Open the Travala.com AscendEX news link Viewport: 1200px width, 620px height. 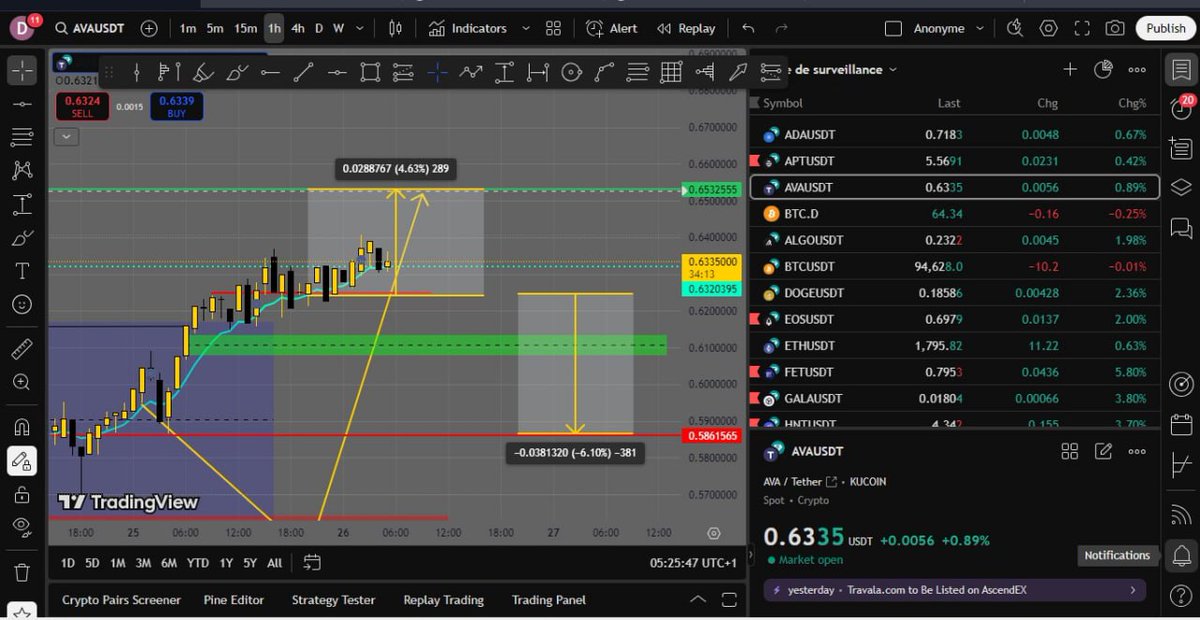(955, 590)
